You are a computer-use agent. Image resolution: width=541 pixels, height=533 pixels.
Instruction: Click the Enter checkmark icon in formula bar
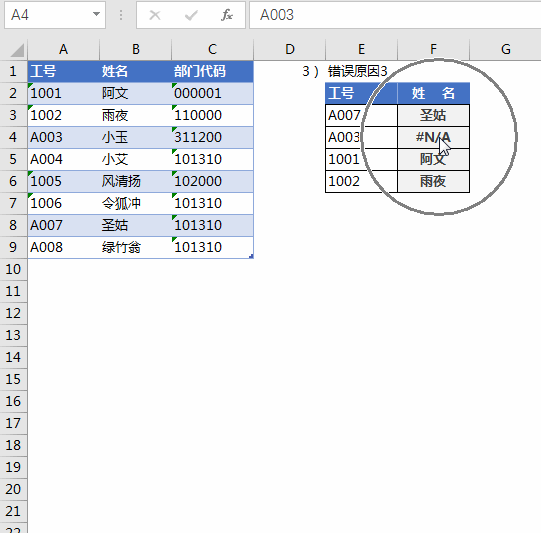[191, 15]
